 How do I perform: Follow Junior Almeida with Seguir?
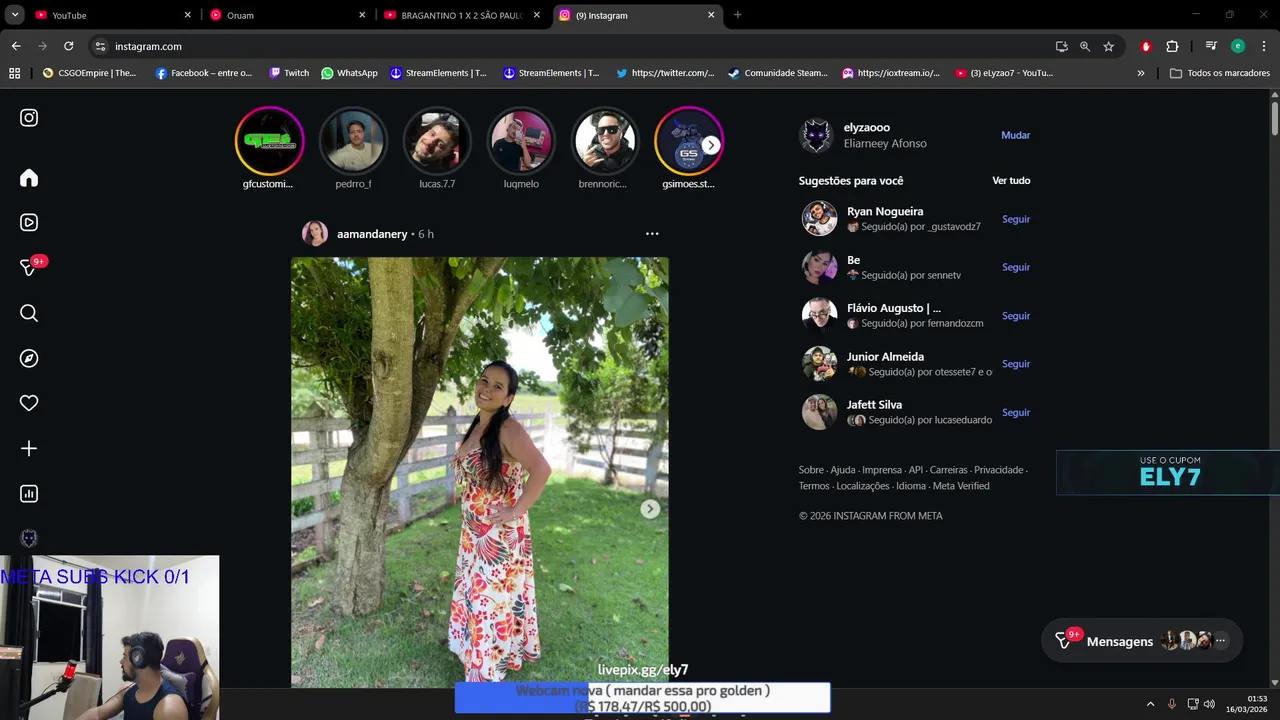coord(1016,364)
